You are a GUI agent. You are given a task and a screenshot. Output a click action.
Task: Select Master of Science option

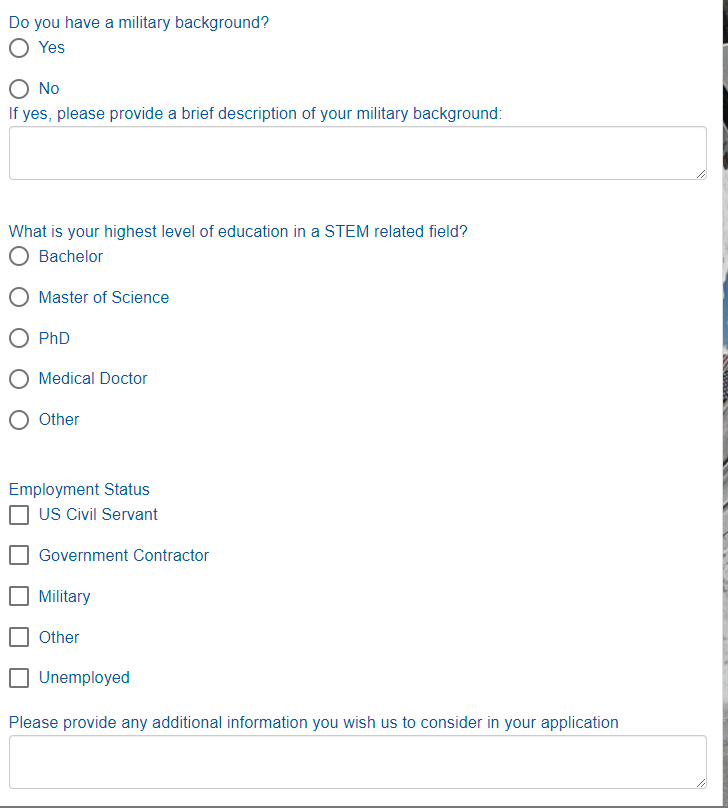19,298
